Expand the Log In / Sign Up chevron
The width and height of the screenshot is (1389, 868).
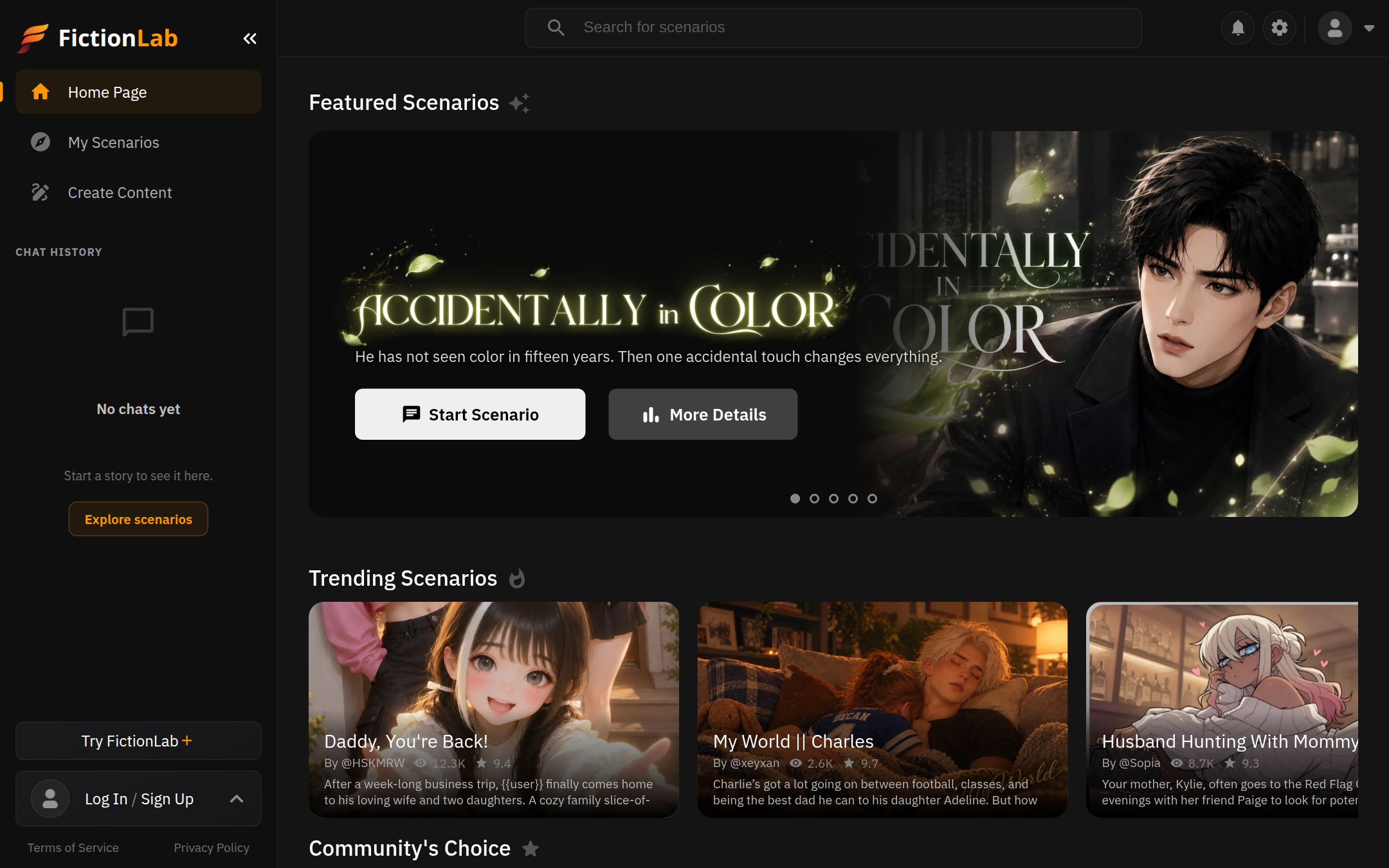(x=237, y=799)
